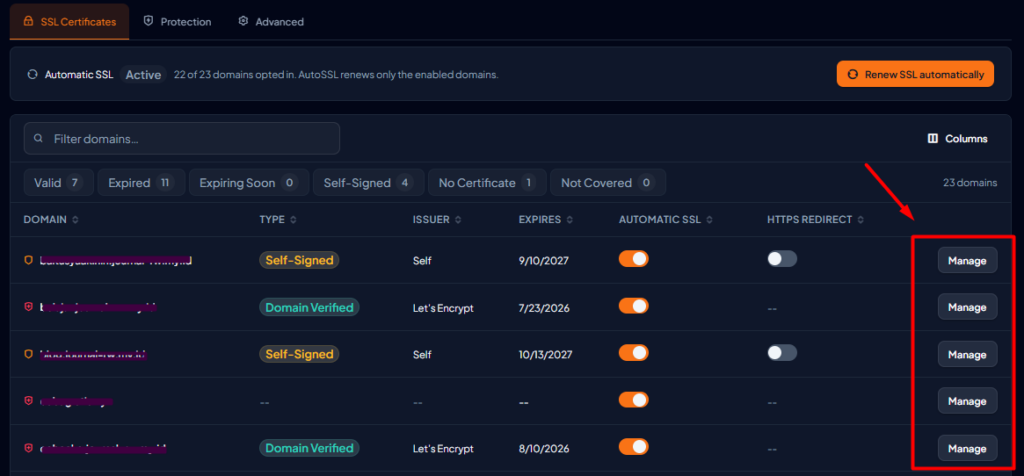The height and width of the screenshot is (476, 1024).
Task: Click the refresh icon in Renew SSL button
Action: (852, 74)
